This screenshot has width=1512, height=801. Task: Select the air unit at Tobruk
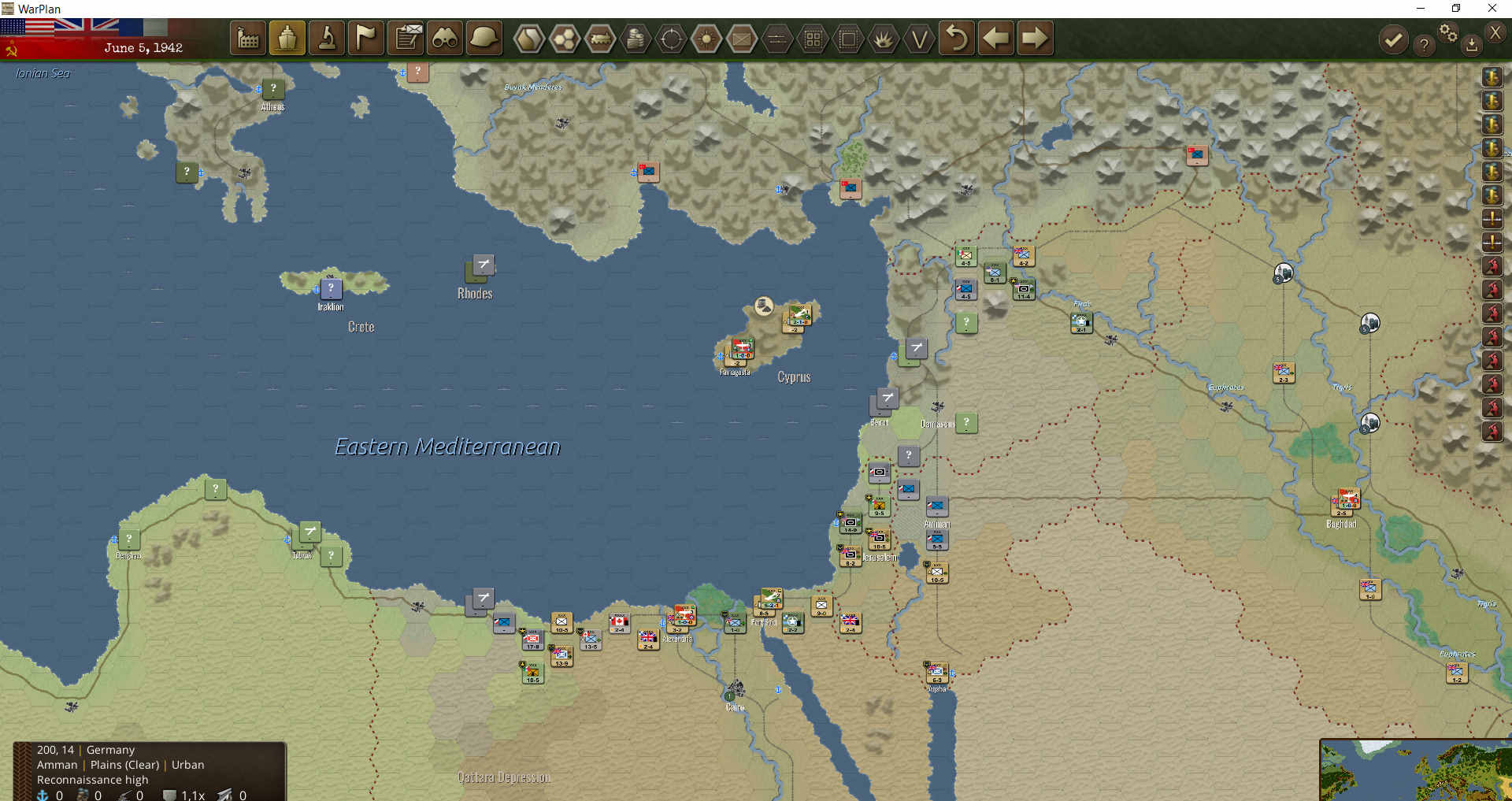(309, 532)
